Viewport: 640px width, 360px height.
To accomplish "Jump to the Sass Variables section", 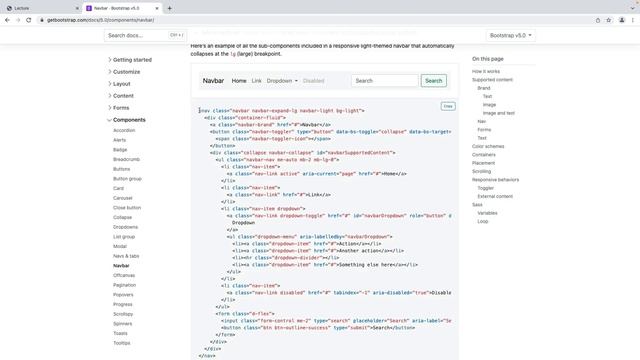I will click(x=487, y=213).
